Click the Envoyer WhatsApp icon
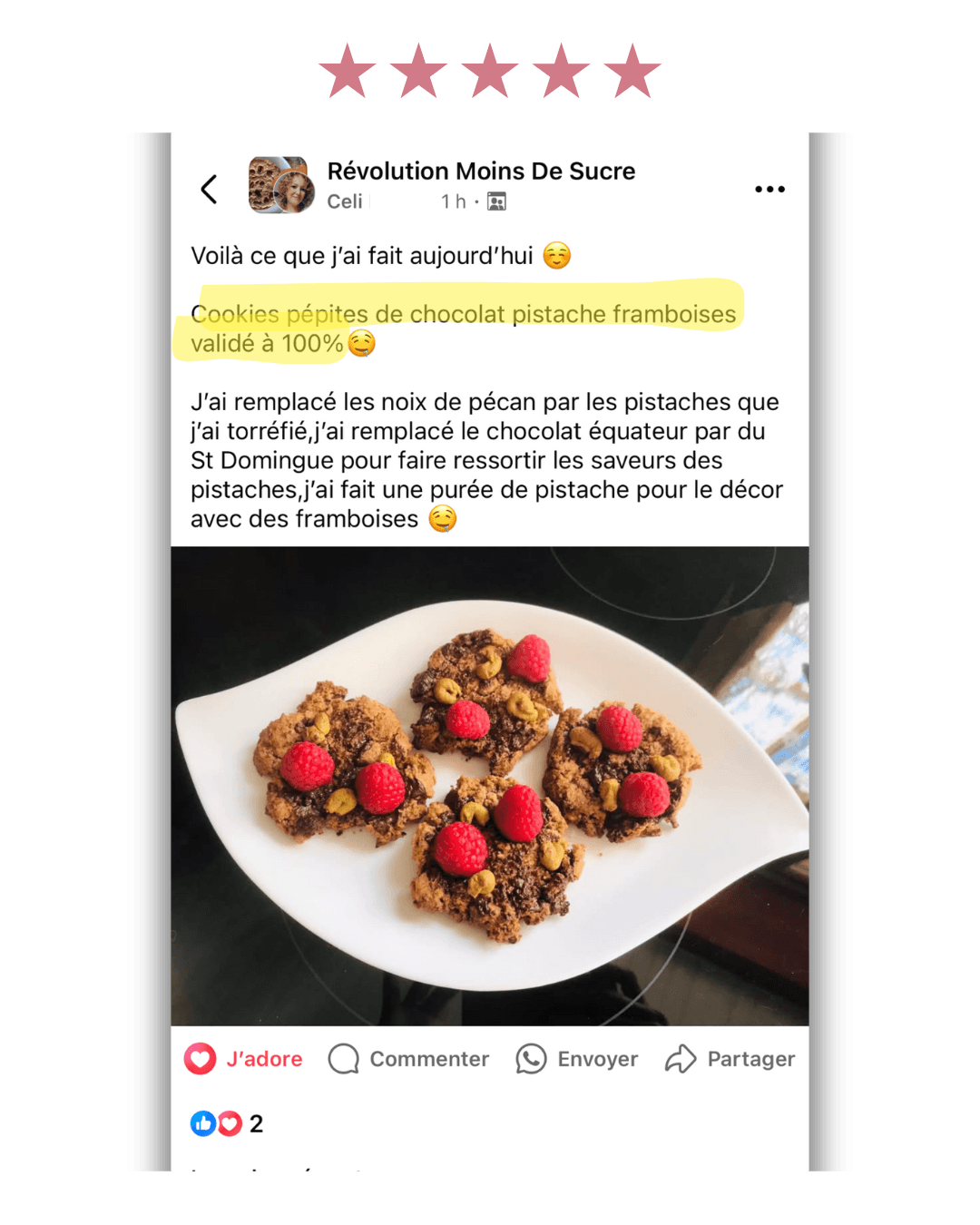 [x=531, y=1059]
